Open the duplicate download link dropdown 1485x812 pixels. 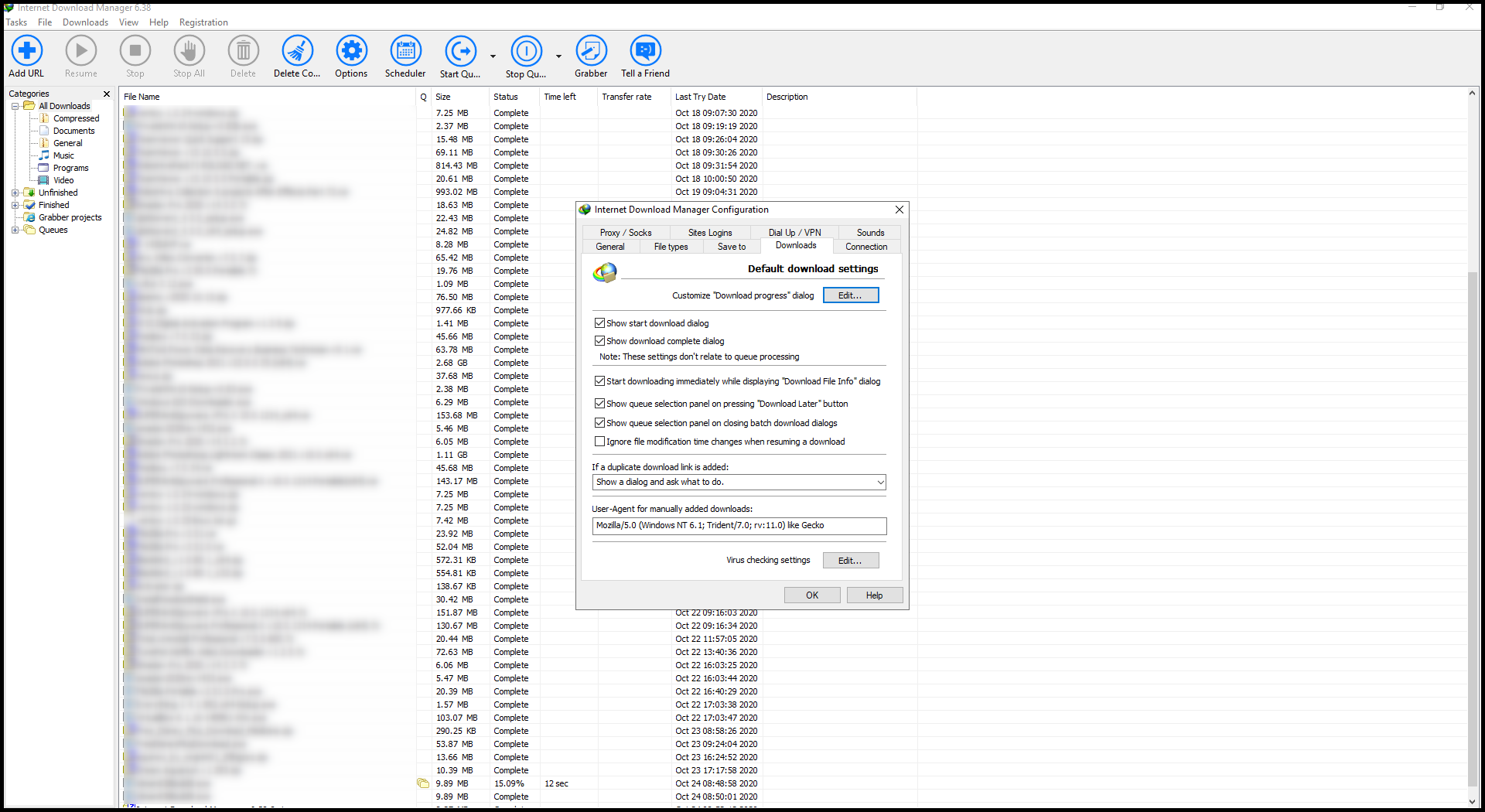point(739,482)
